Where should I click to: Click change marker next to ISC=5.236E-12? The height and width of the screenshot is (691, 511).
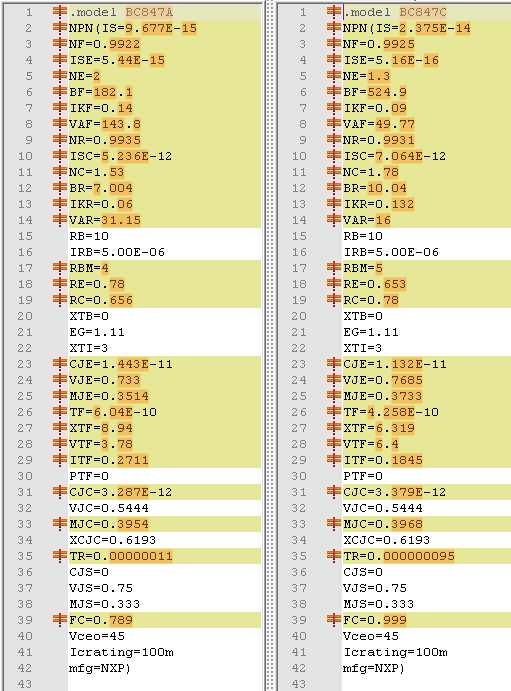coord(60,156)
